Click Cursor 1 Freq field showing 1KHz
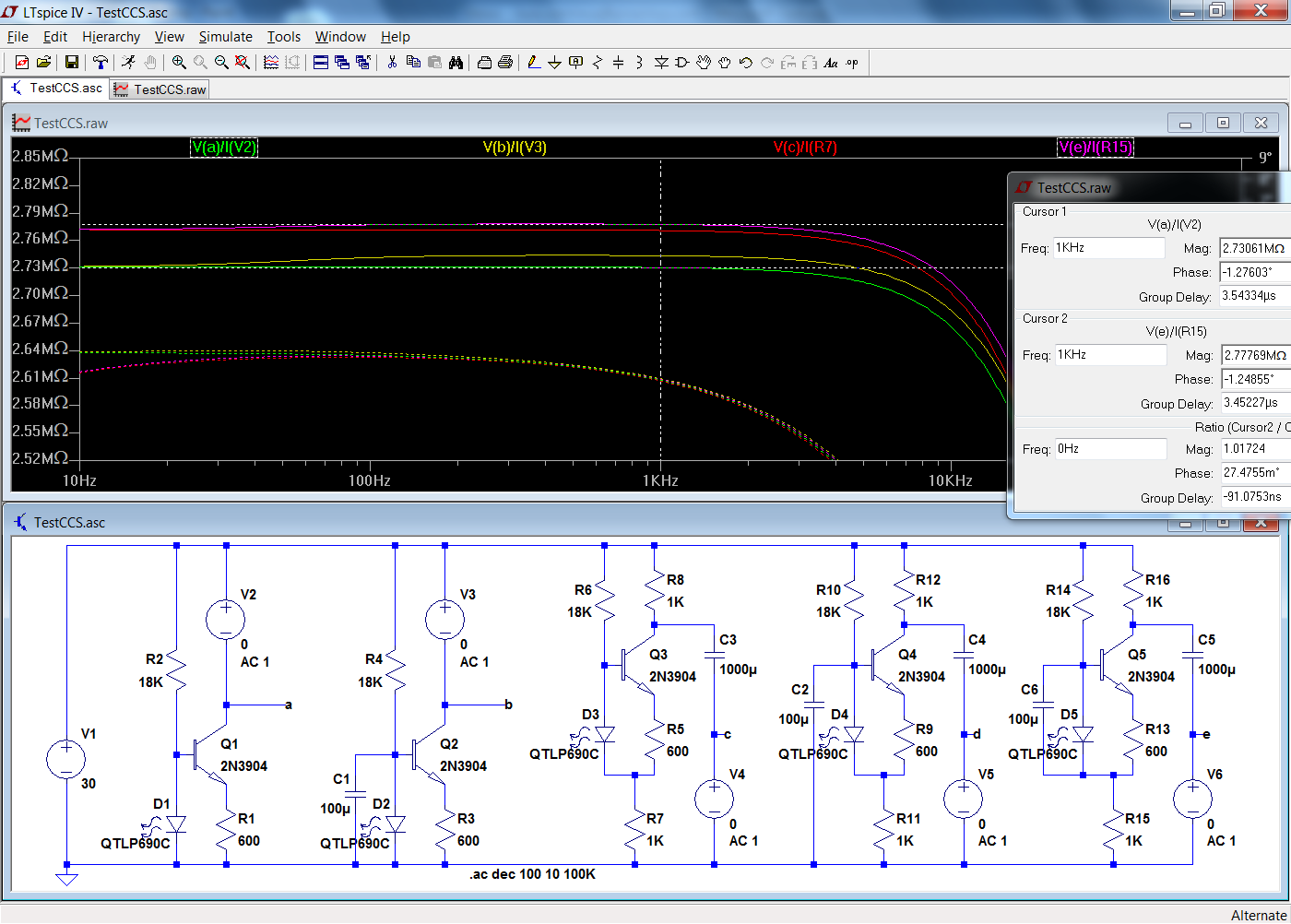 tap(1109, 248)
